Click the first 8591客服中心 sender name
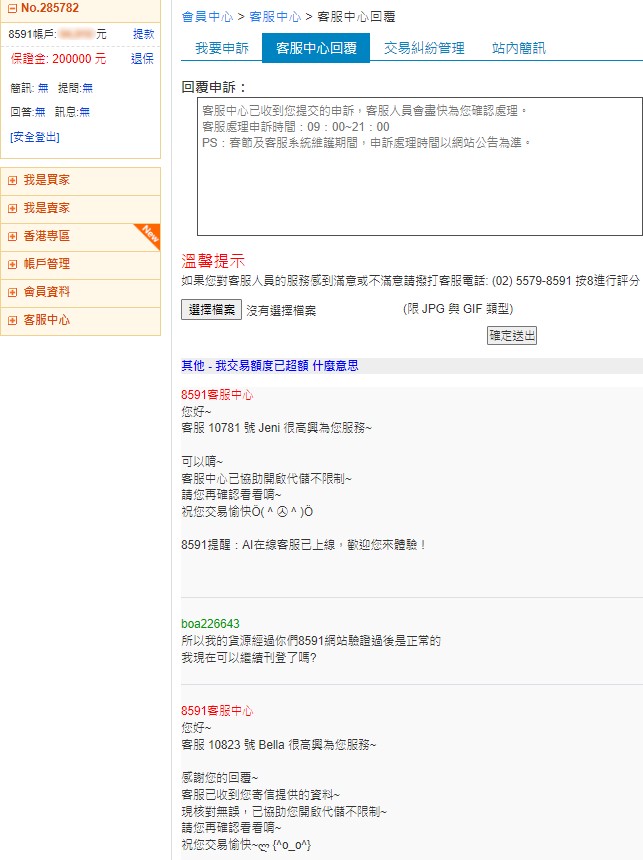This screenshot has width=643, height=860. pos(217,395)
